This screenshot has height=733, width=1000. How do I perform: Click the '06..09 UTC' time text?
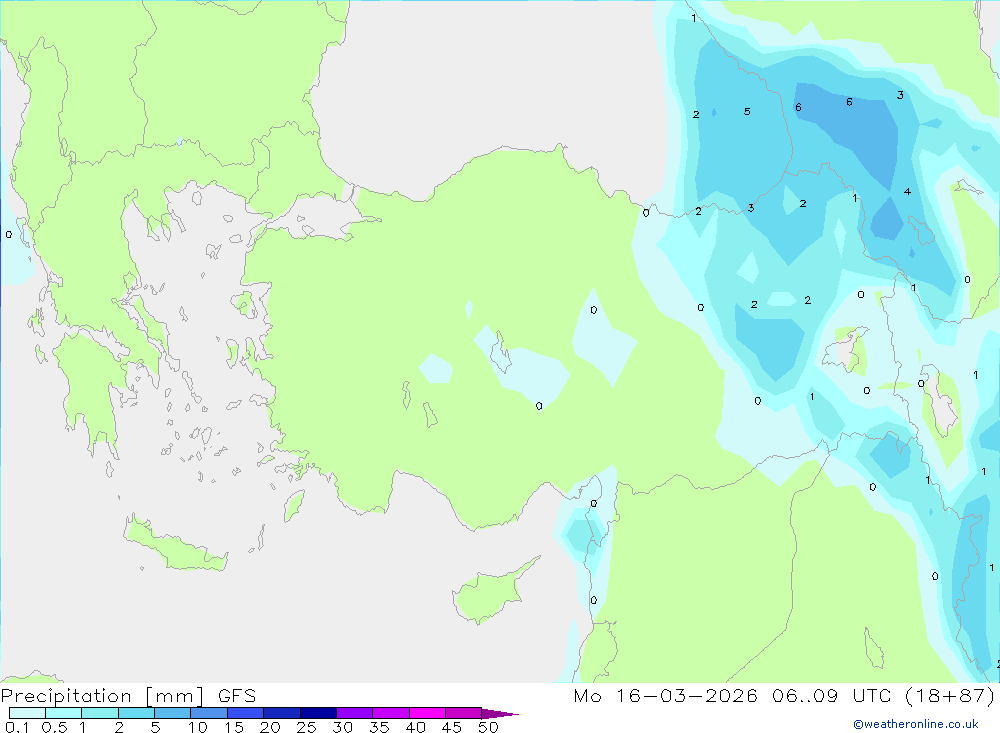point(834,696)
